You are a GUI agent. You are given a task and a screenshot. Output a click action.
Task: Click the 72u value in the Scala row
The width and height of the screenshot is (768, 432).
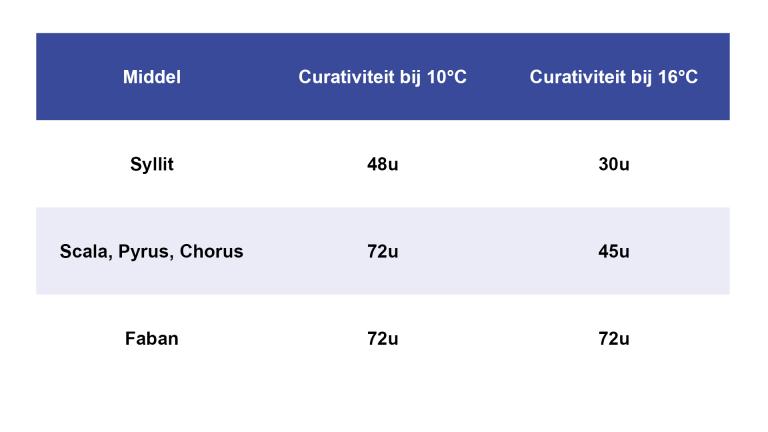382,251
